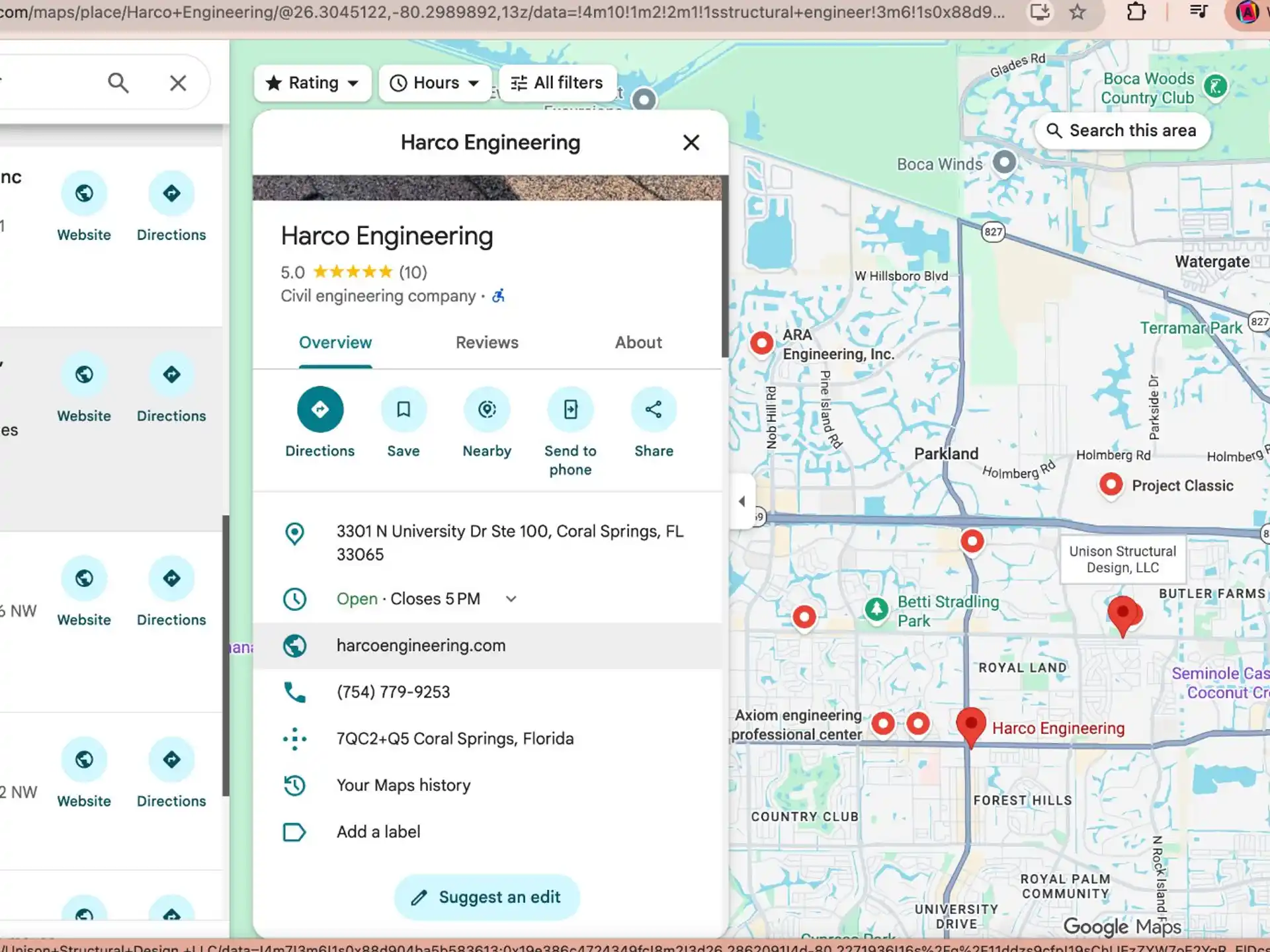Viewport: 1270px width, 952px height.
Task: Clear the search box with the X icon
Action: [x=178, y=83]
